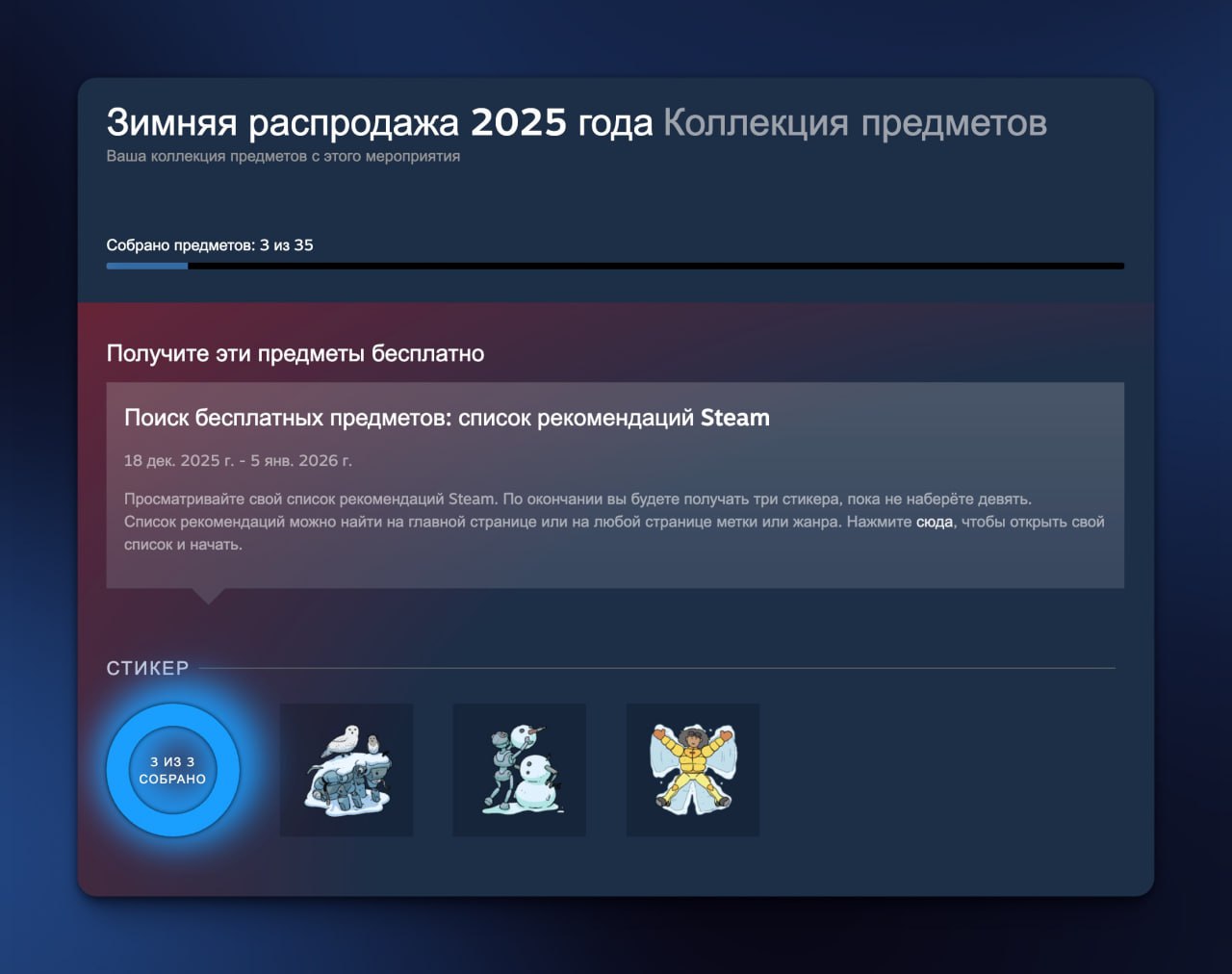Click the triangle pointer below the quest box
Image resolution: width=1232 pixels, height=974 pixels.
click(208, 596)
